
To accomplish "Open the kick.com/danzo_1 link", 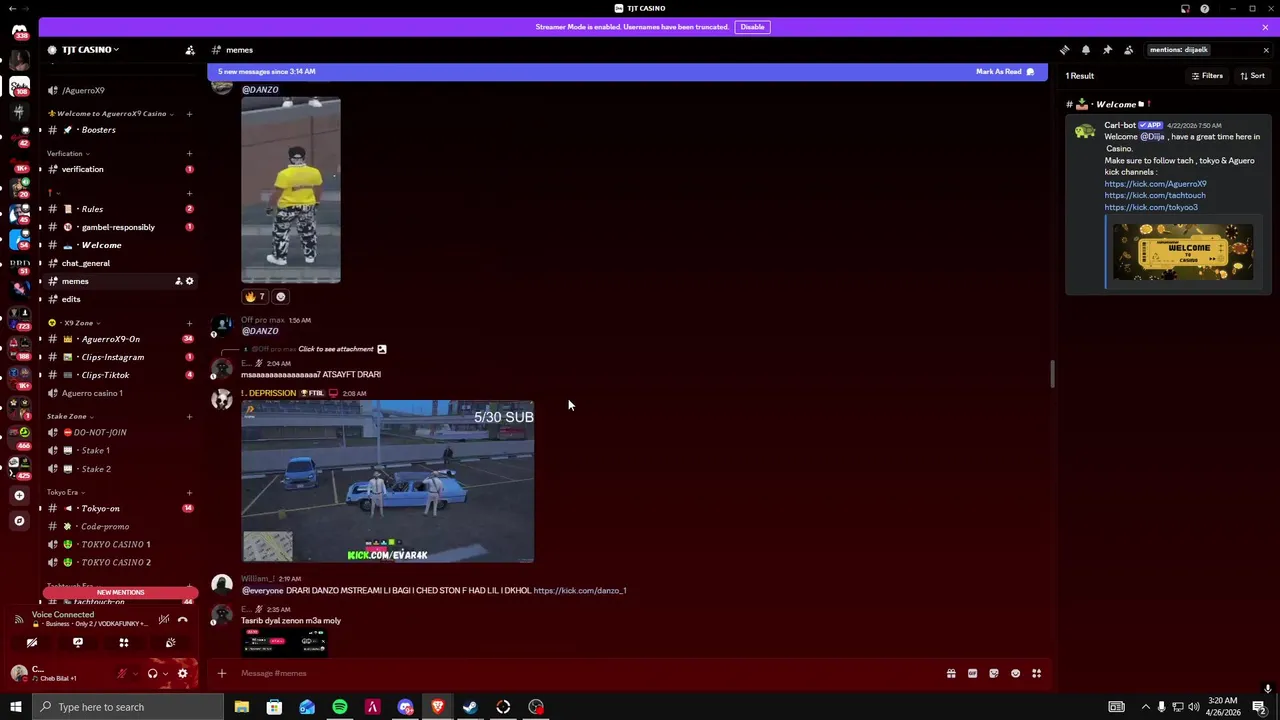I will 580,591.
